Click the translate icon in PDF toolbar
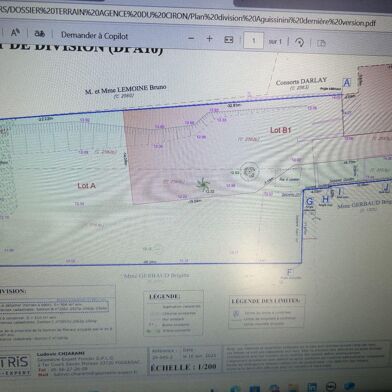Image resolution: width=392 pixels, height=392 pixels. [x=39, y=34]
